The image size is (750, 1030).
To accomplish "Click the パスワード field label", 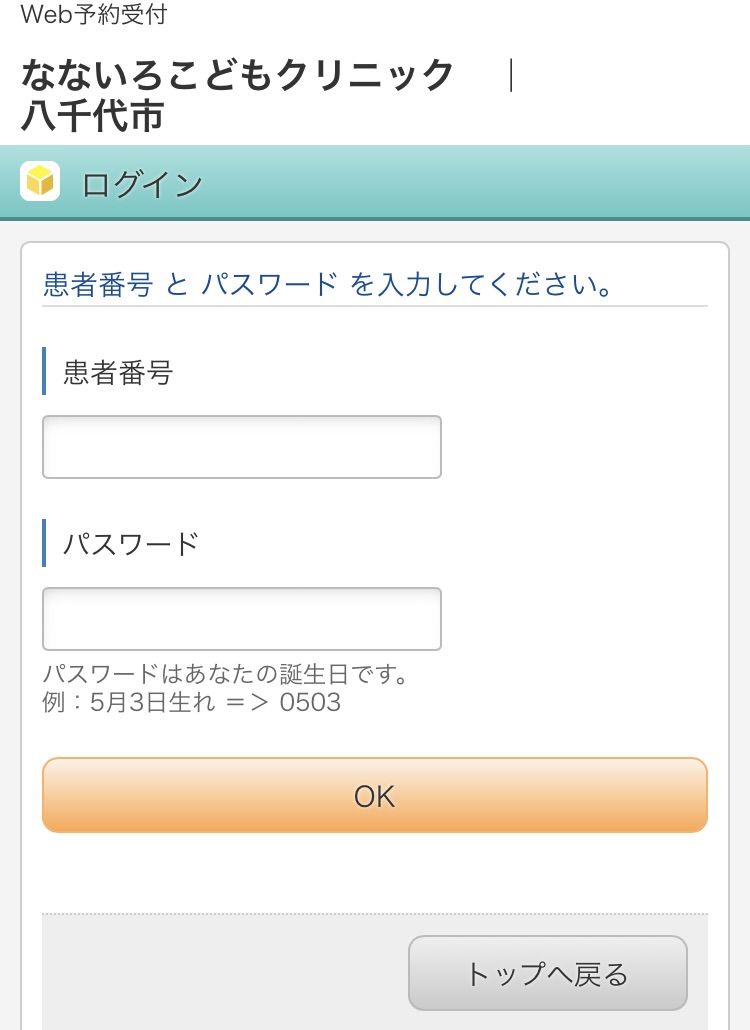I will pyautogui.click(x=131, y=544).
